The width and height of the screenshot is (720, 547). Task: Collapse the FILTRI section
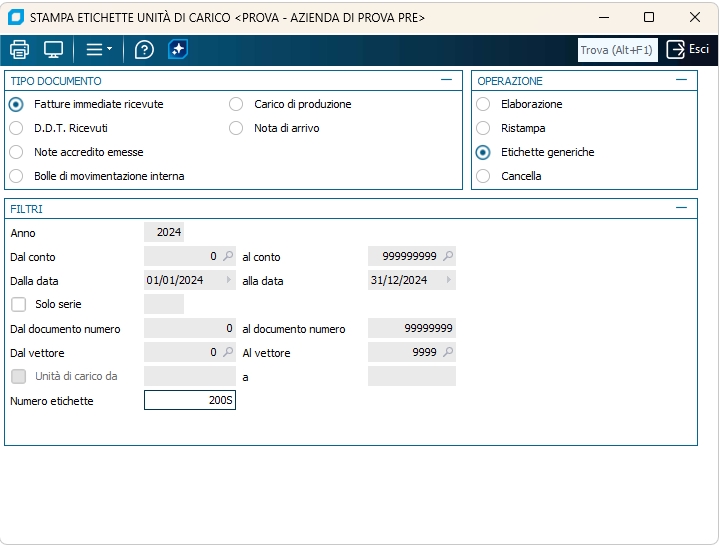[681, 208]
